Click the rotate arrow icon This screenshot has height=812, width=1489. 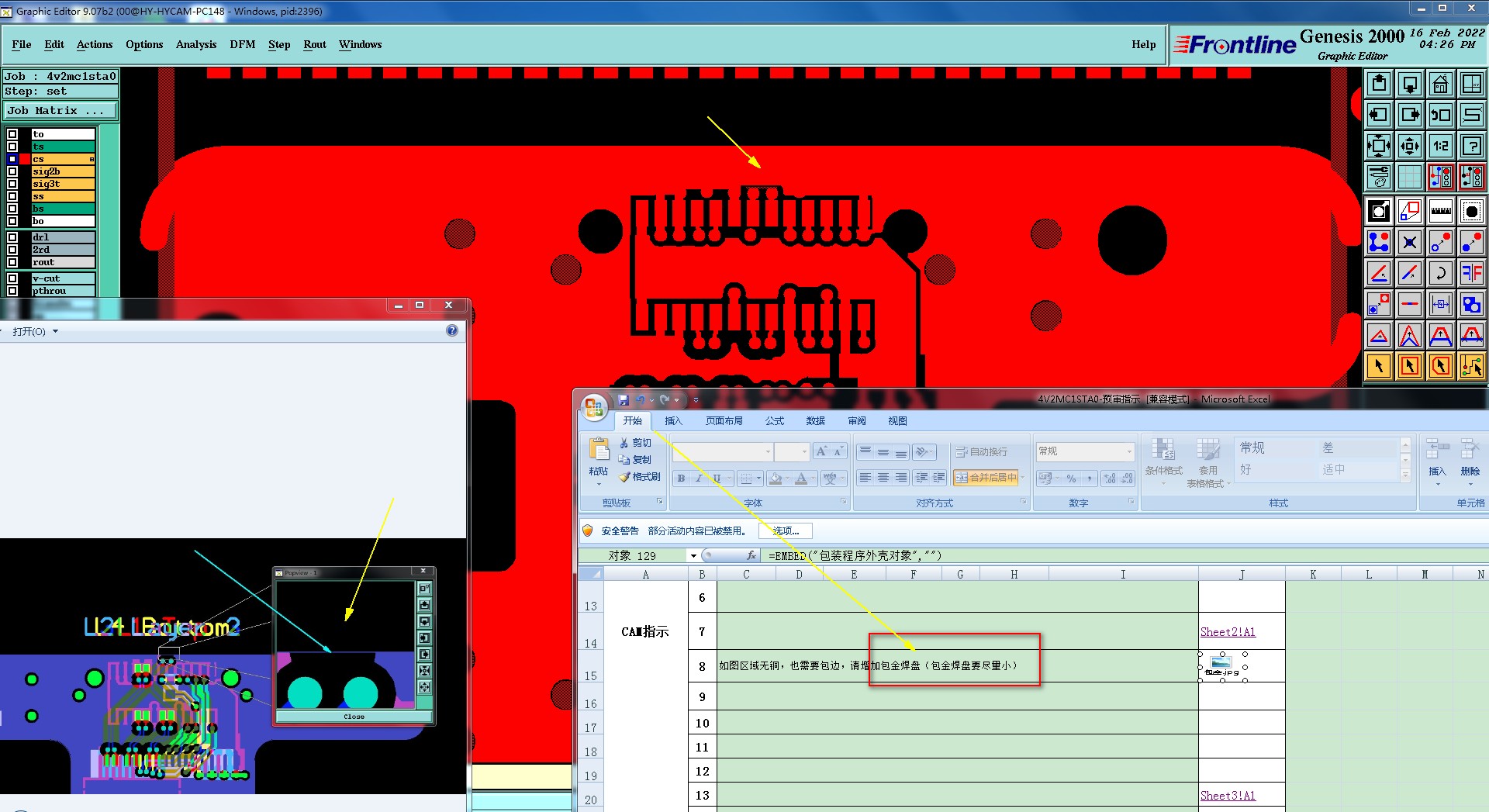(1441, 273)
